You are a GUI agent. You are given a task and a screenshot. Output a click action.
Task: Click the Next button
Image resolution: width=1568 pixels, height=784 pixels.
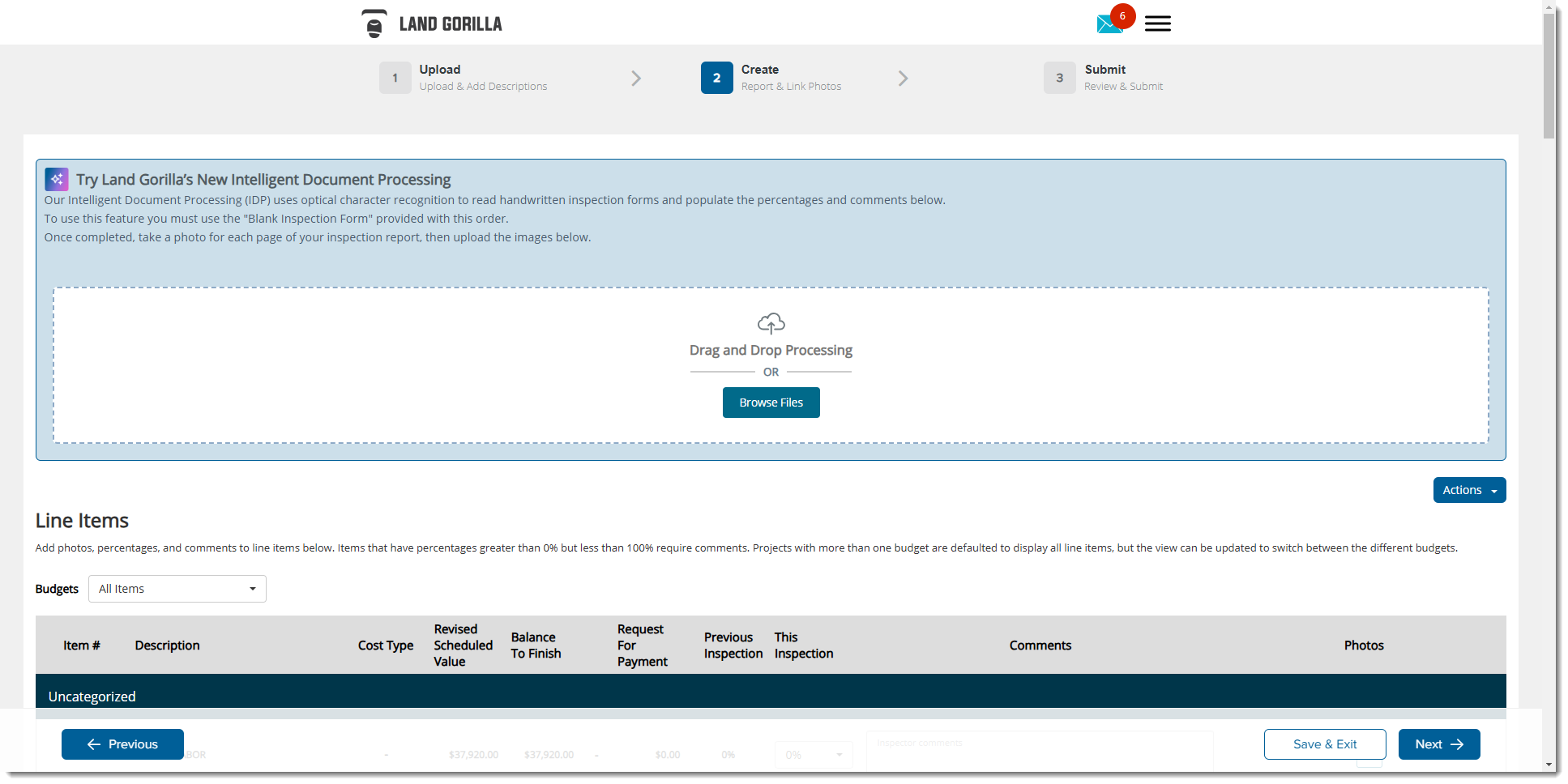pos(1439,744)
